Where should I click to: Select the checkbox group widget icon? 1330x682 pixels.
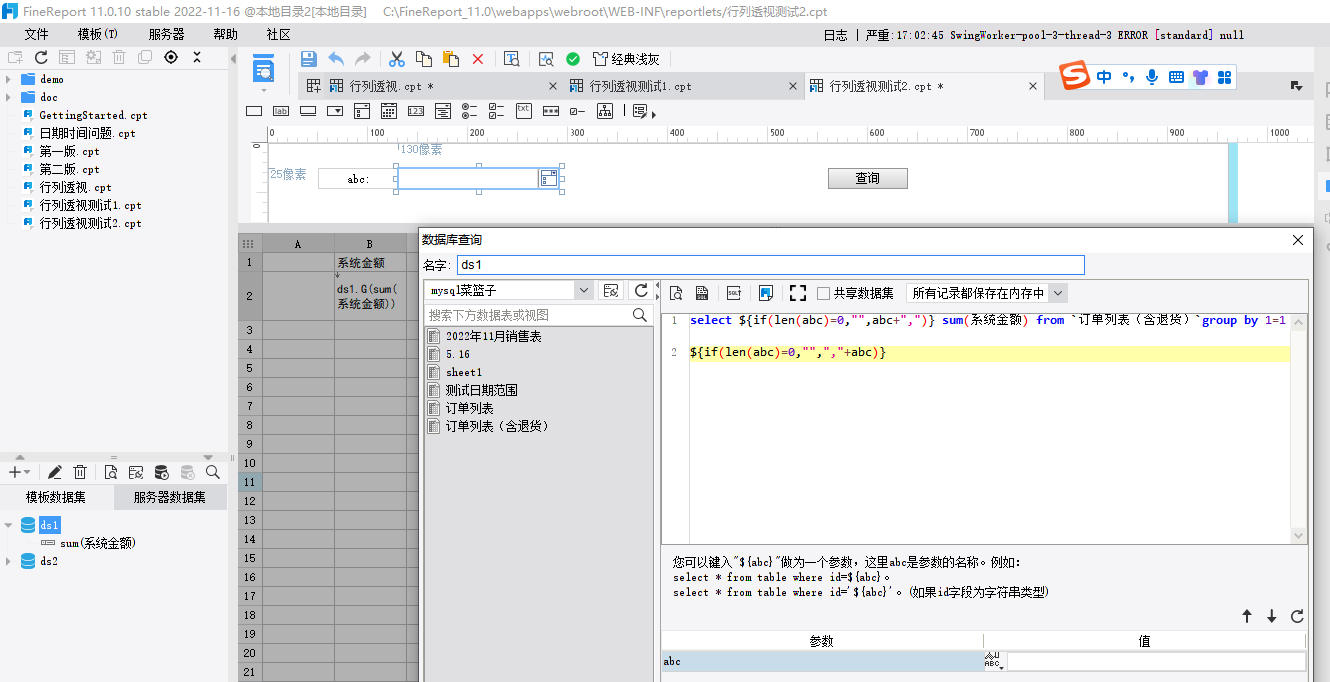[497, 111]
